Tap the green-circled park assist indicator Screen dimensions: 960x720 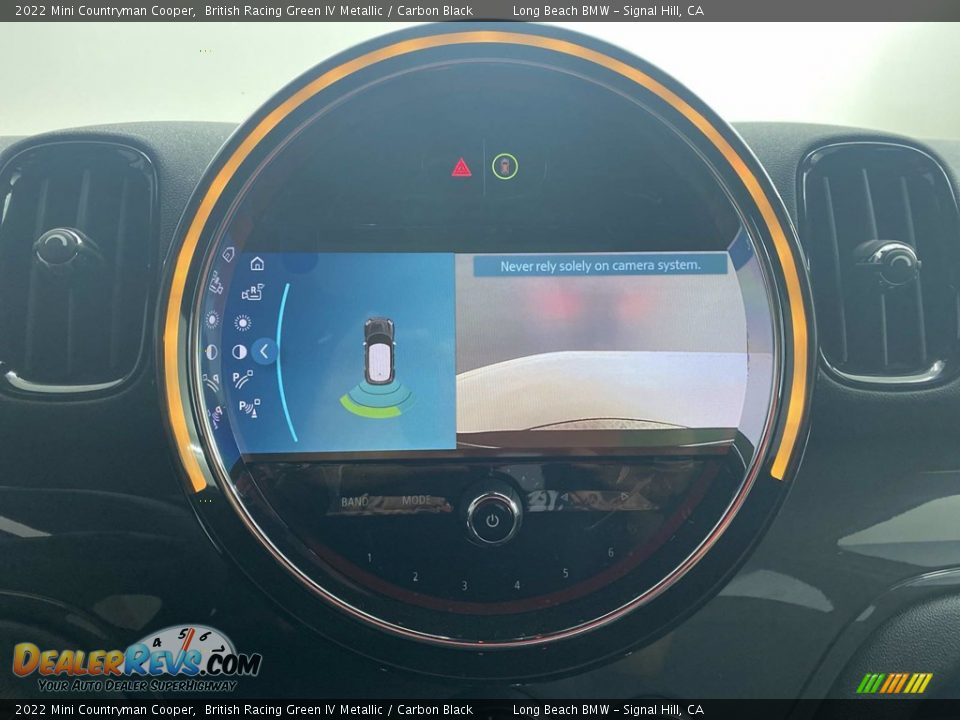point(504,166)
